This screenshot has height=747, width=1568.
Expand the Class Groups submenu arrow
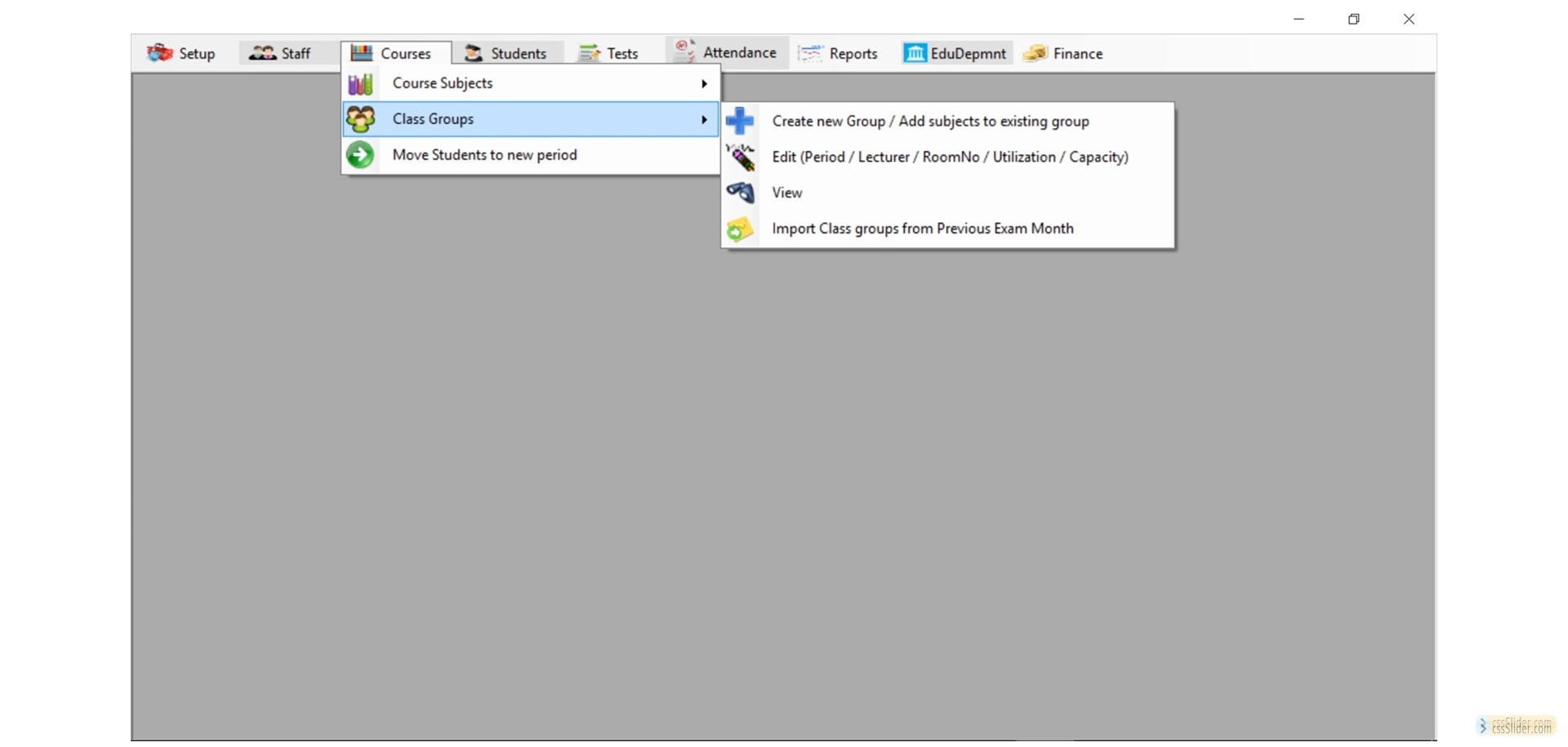click(704, 119)
